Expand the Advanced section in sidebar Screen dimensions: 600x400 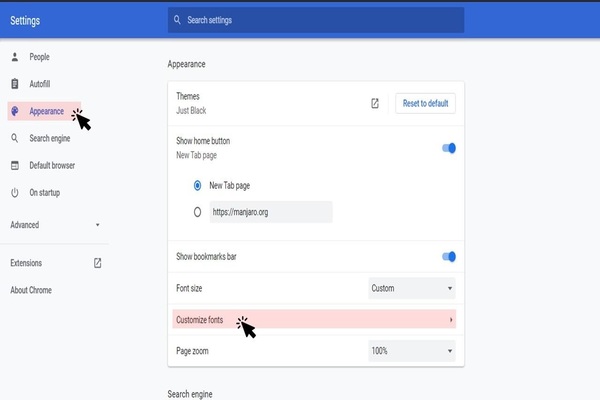point(54,225)
